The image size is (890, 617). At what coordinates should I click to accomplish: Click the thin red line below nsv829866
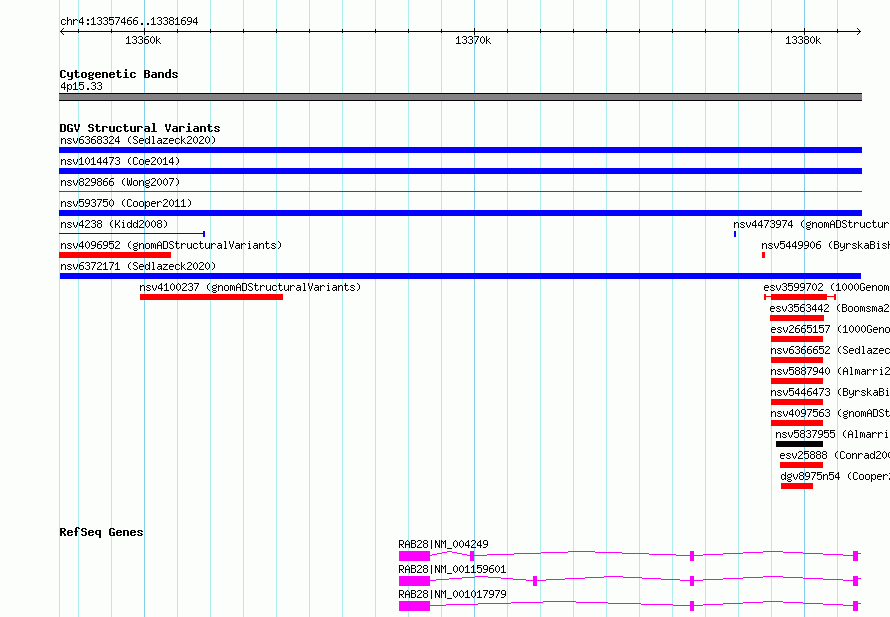click(x=460, y=192)
